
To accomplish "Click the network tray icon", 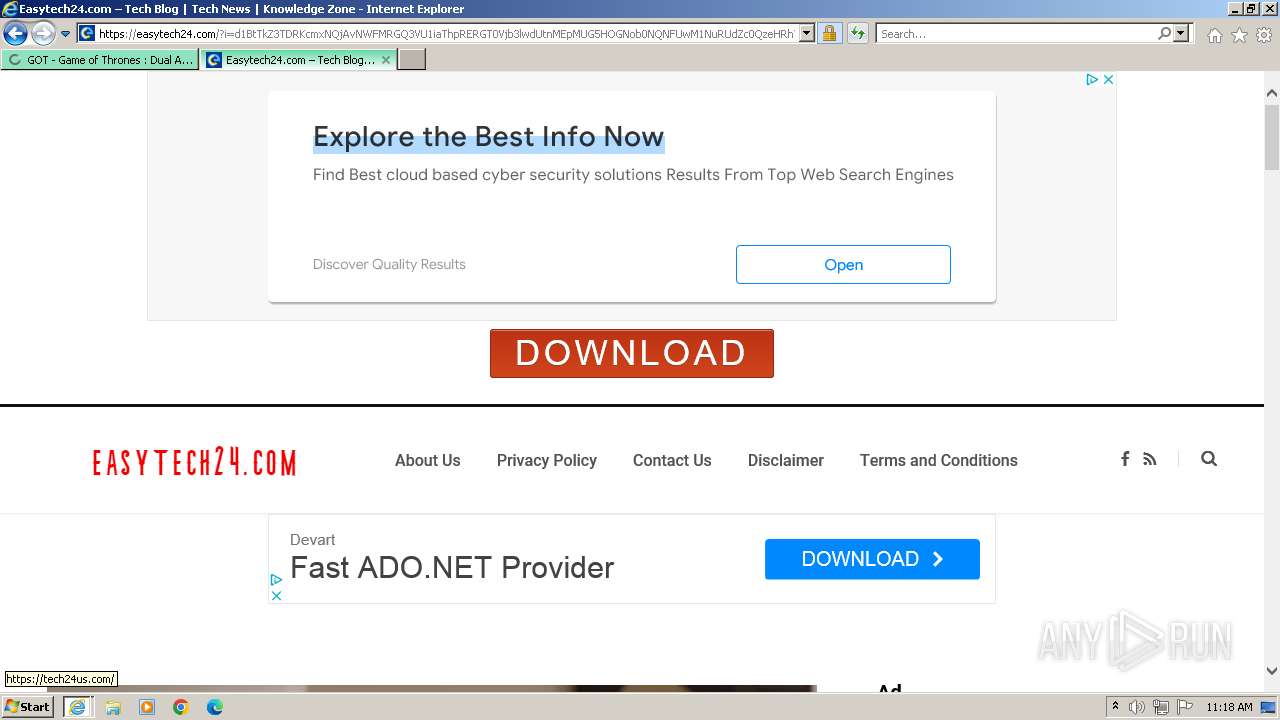I will pos(1161,707).
